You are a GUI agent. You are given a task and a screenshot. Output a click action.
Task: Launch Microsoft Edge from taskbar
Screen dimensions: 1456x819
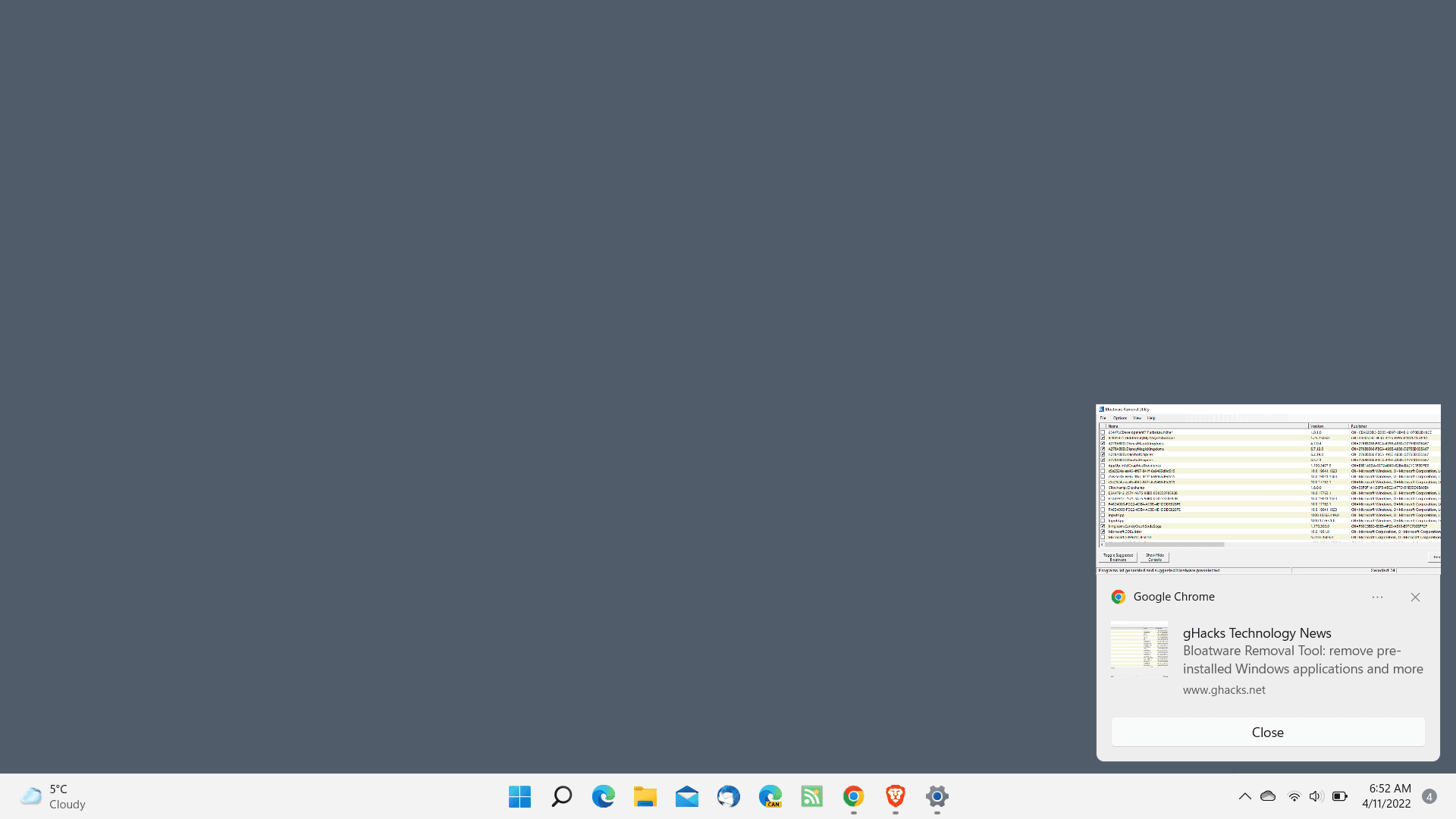(x=604, y=796)
